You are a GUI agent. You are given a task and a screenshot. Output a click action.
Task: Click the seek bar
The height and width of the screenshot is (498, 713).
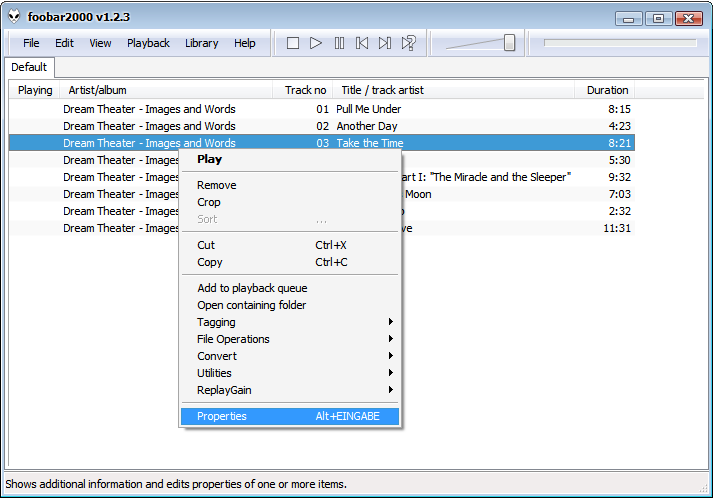(620, 43)
